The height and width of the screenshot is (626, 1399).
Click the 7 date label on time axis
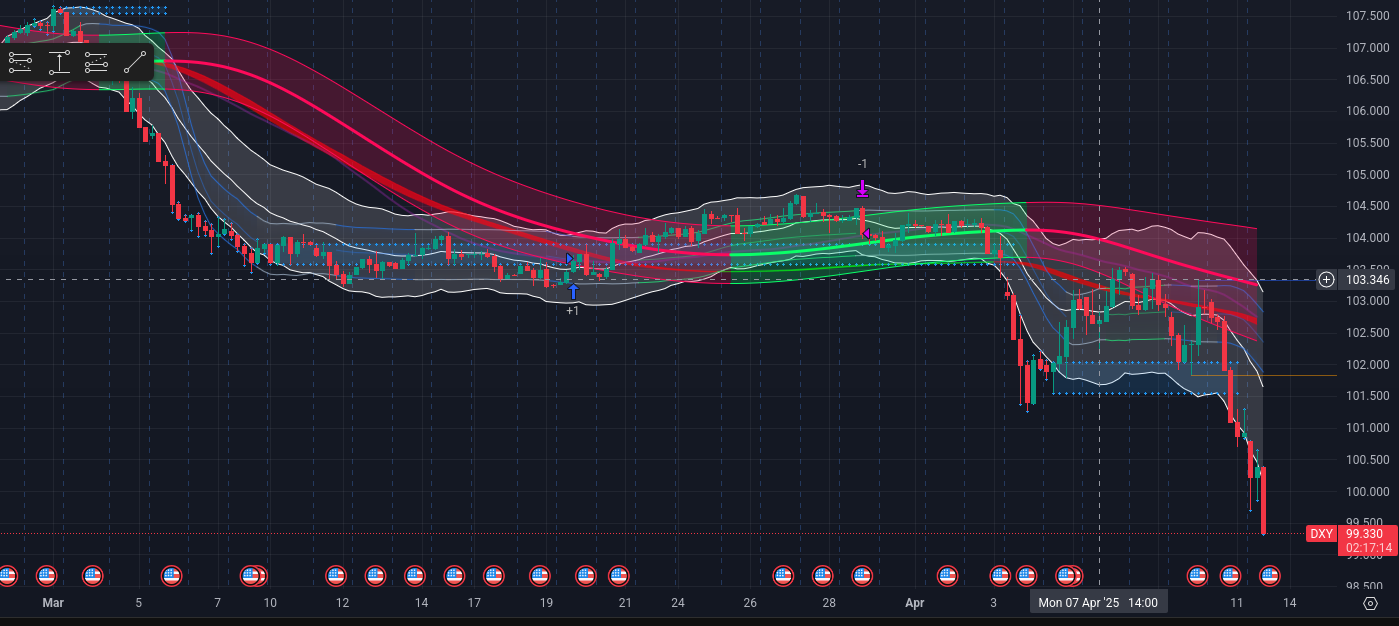tap(217, 603)
